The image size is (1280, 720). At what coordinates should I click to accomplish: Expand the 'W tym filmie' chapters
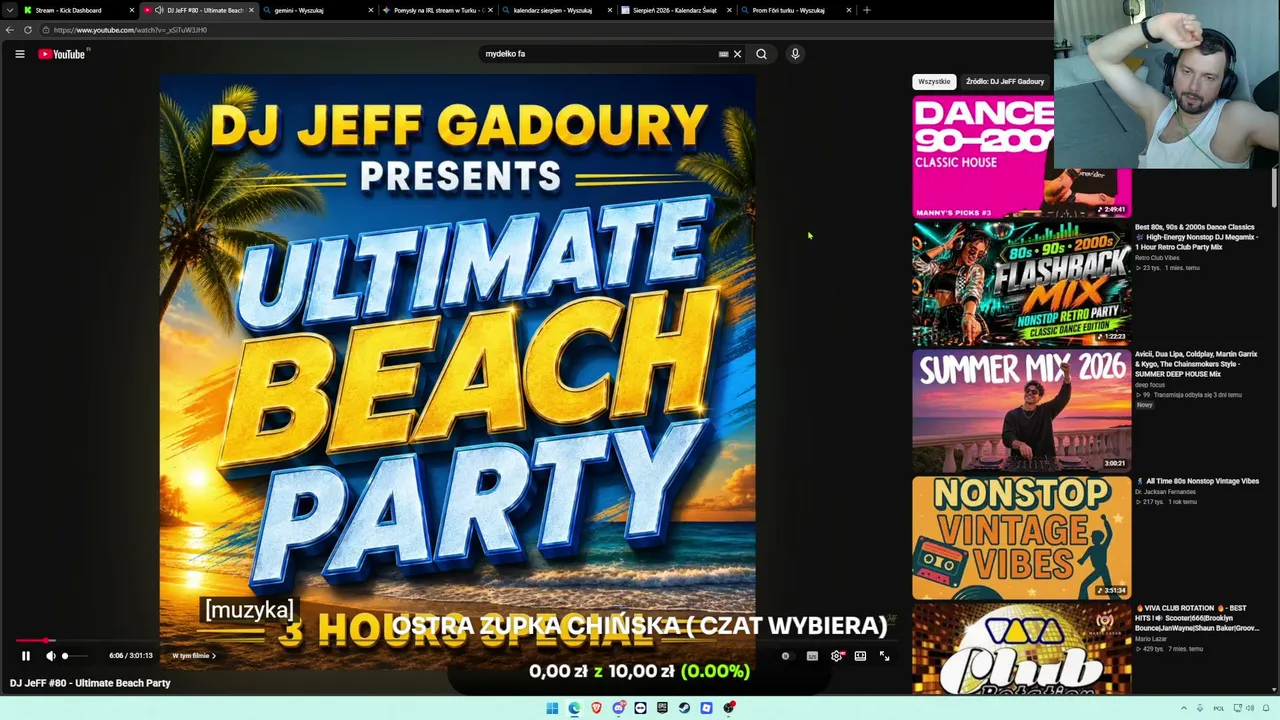pos(194,656)
